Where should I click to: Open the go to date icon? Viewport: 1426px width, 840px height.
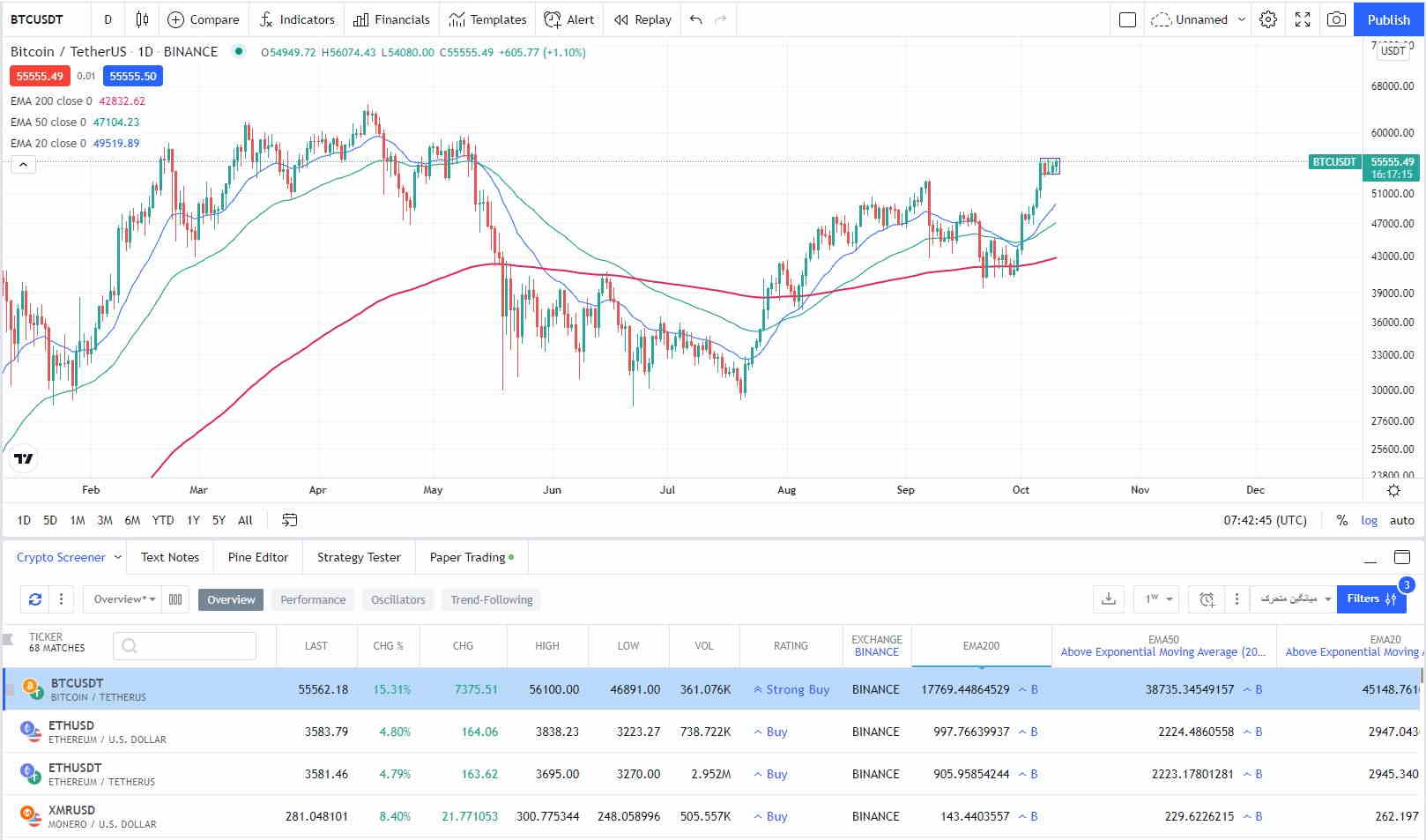click(289, 520)
